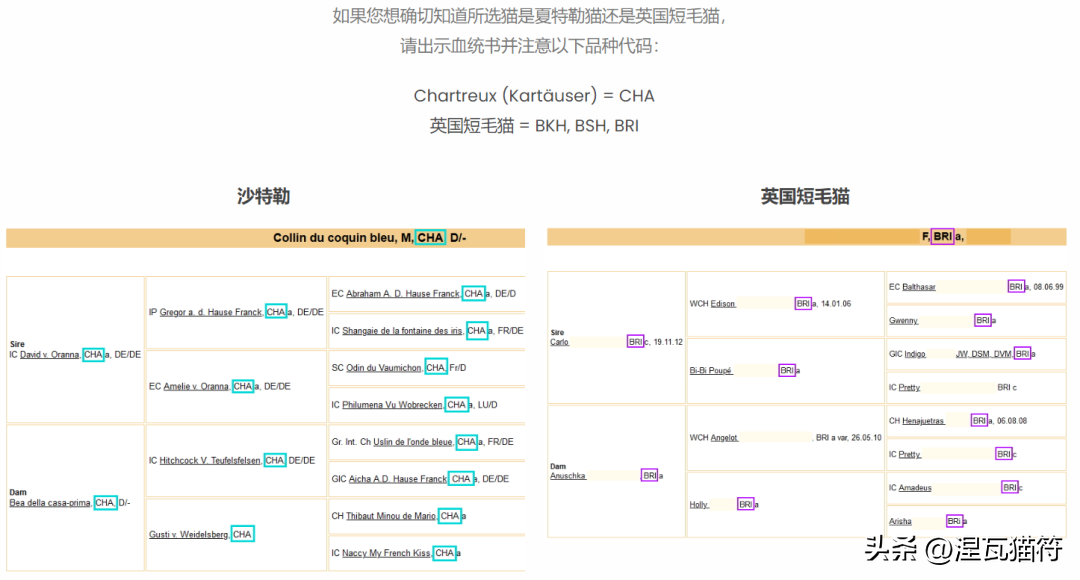Screen dimensions: 1080x580
Task: Open the Gusti v. Weidelsberg link
Action: point(189,534)
